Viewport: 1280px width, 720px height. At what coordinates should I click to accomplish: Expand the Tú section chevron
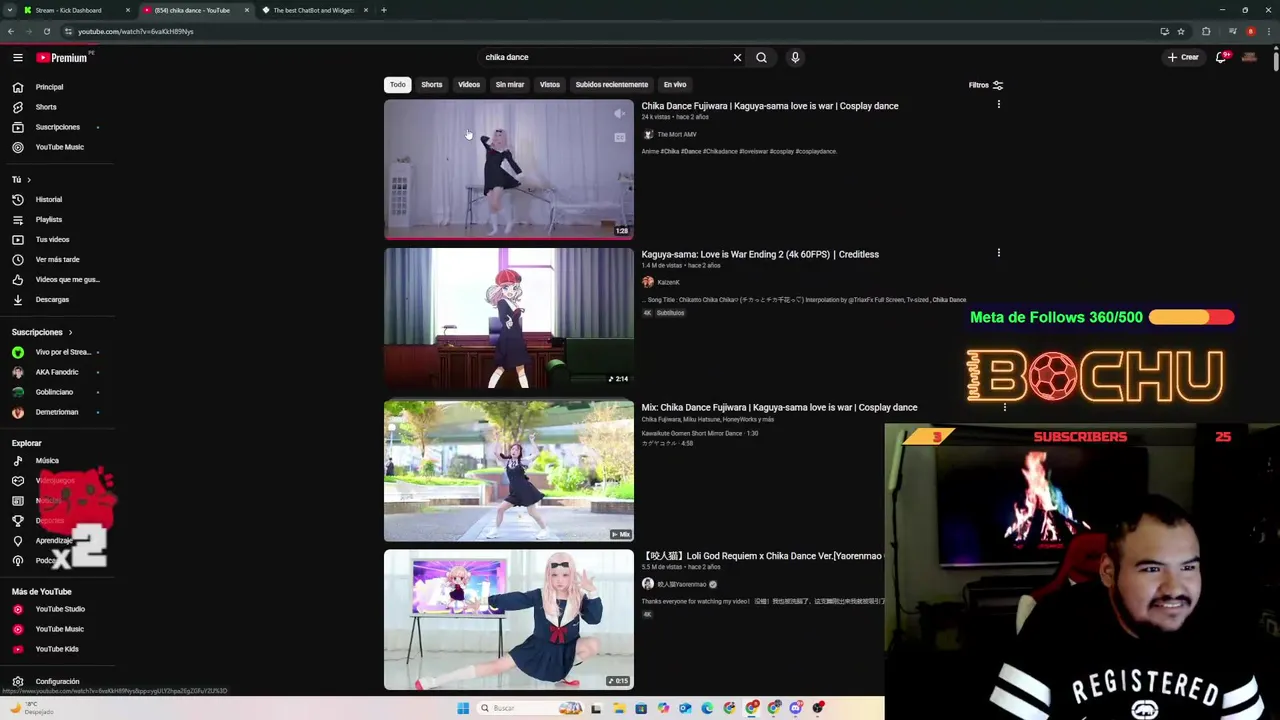[x=28, y=180]
